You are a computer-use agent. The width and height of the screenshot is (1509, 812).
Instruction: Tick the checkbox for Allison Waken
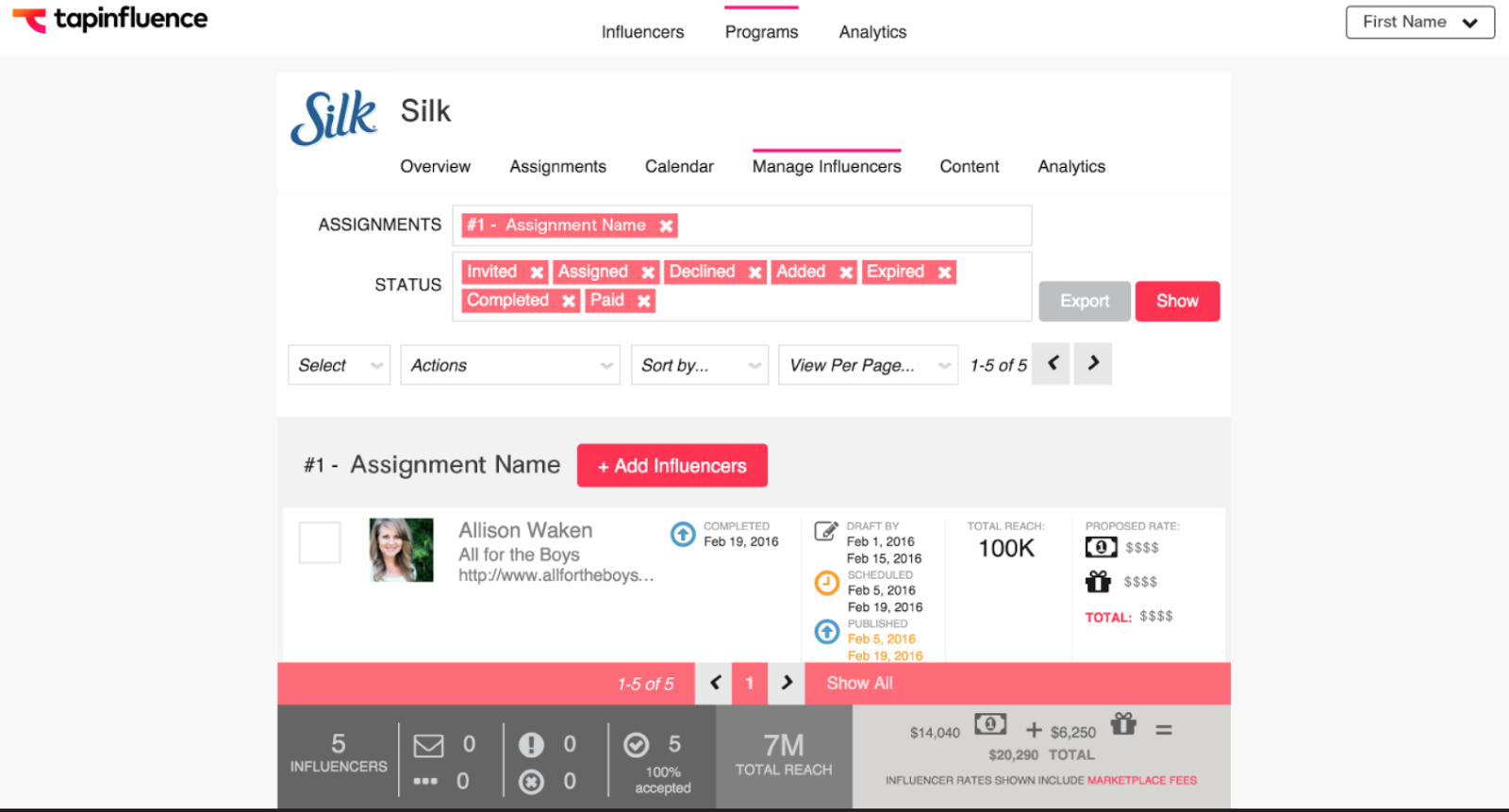coord(320,543)
